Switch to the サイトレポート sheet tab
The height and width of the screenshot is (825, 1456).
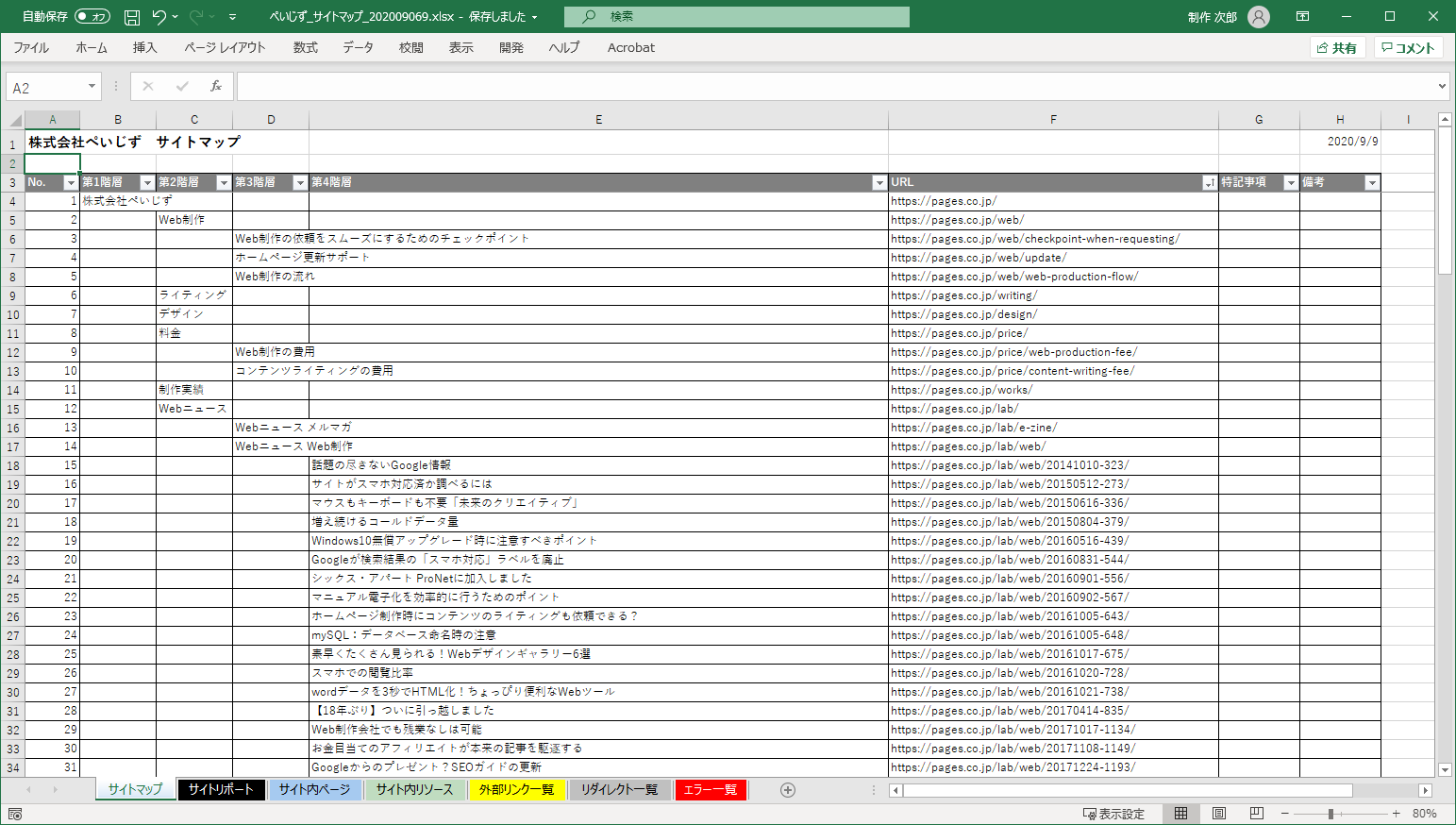click(x=220, y=790)
